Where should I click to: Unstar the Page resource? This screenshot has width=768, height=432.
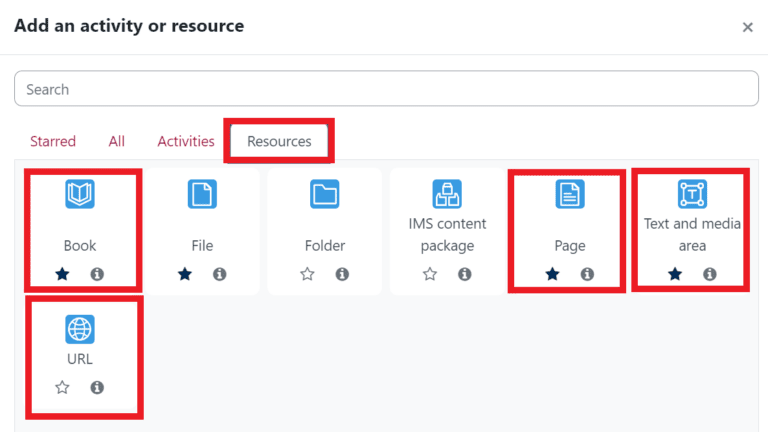point(552,274)
